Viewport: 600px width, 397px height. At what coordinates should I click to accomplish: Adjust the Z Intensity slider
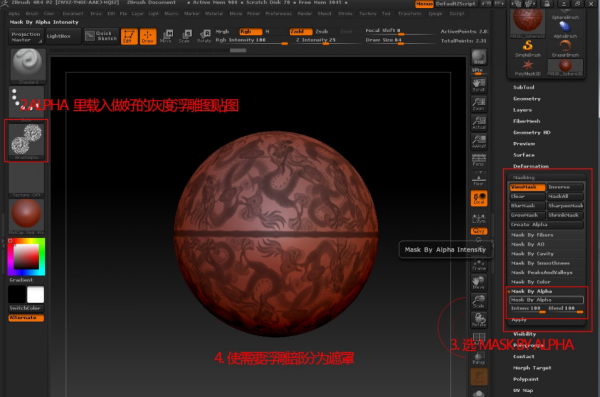tap(325, 41)
